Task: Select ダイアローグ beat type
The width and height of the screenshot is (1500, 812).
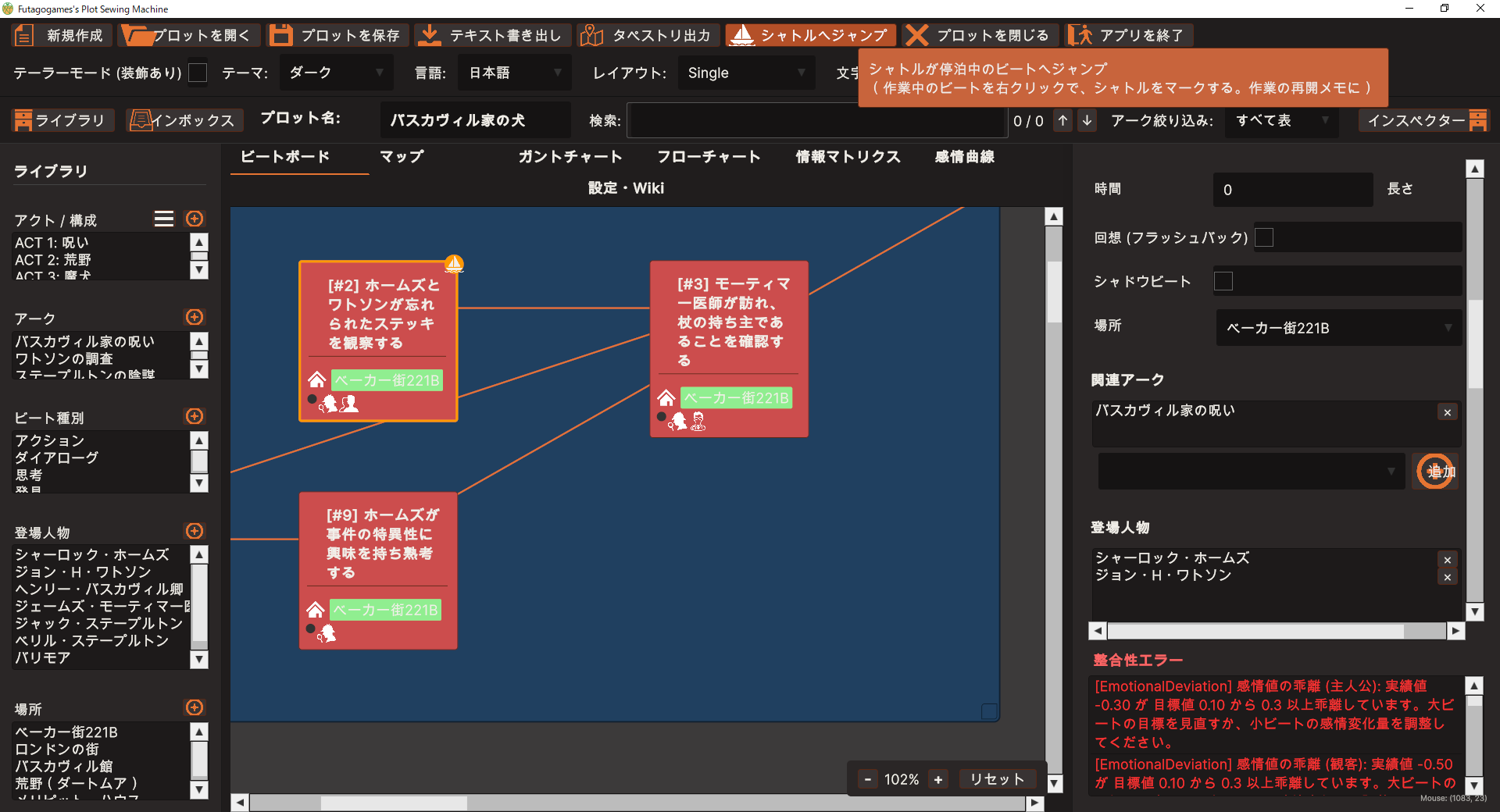Action: 56,458
